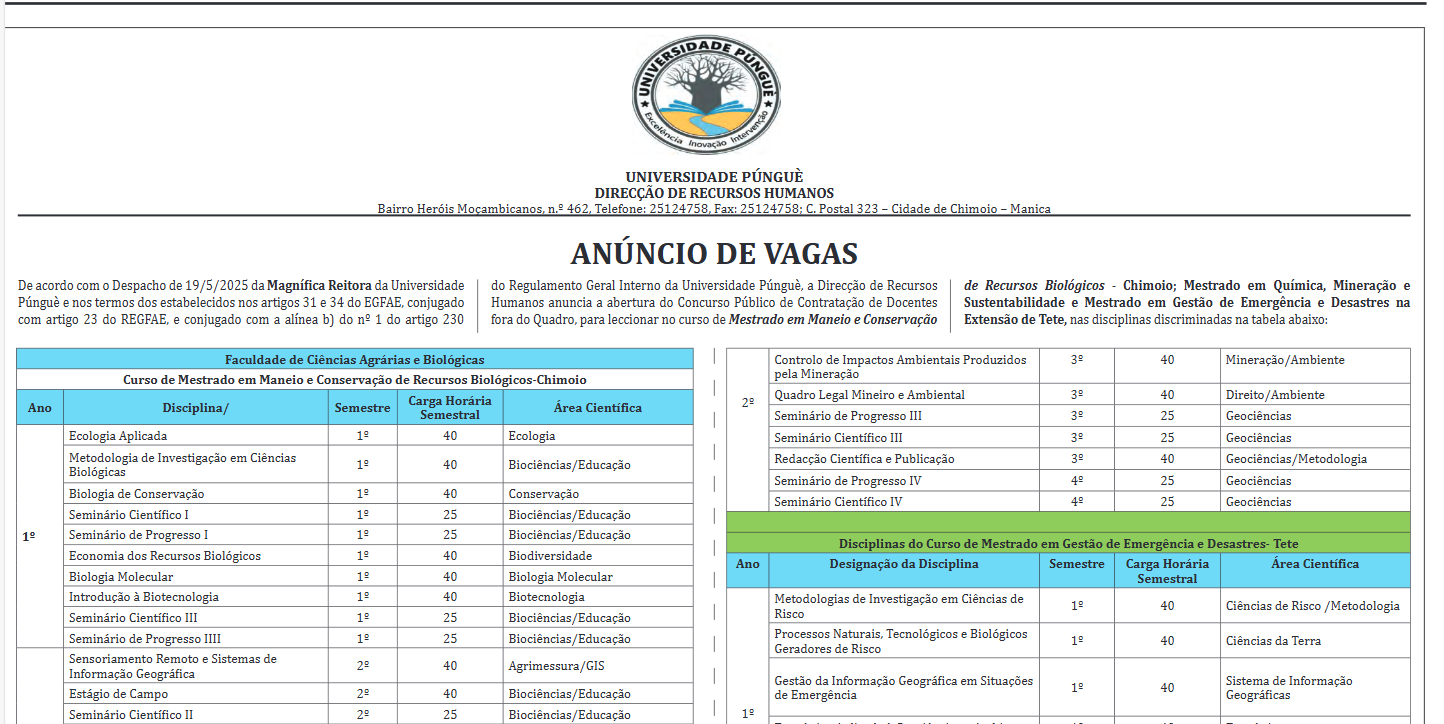Image resolution: width=1444 pixels, height=724 pixels.
Task: Click 'Metodologias de Investigação em Ciências de Risco'
Action: tap(904, 606)
